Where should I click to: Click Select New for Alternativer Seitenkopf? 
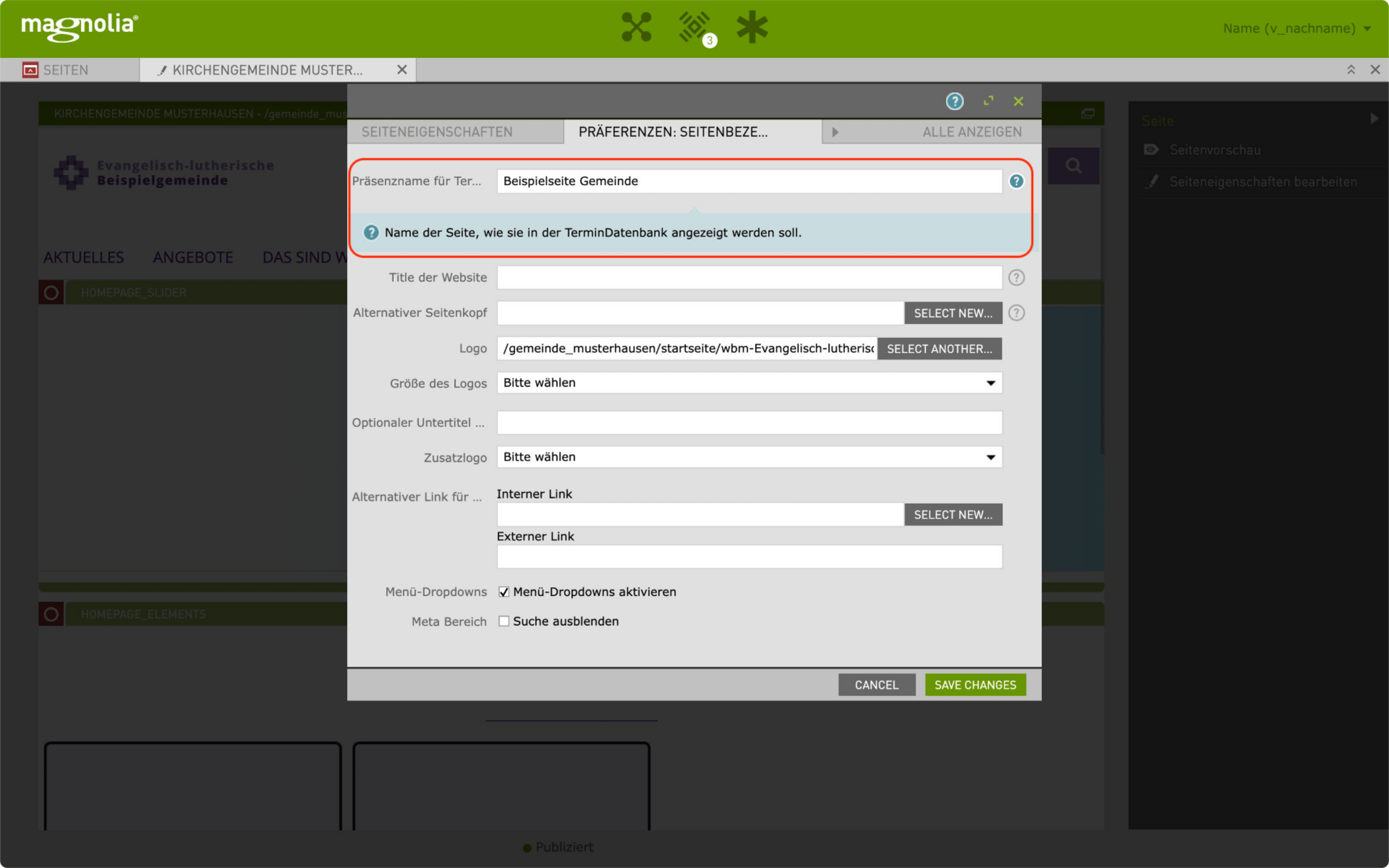click(953, 313)
